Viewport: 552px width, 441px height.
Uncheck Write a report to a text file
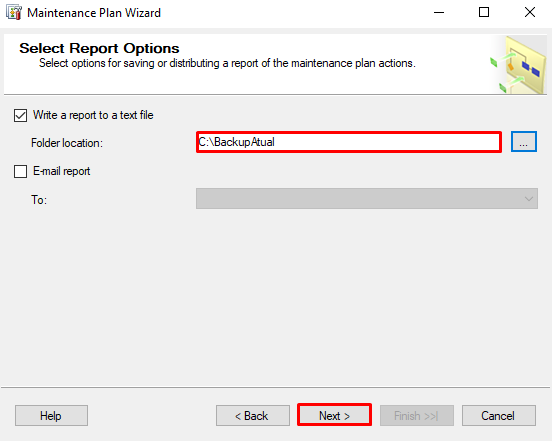[x=20, y=115]
